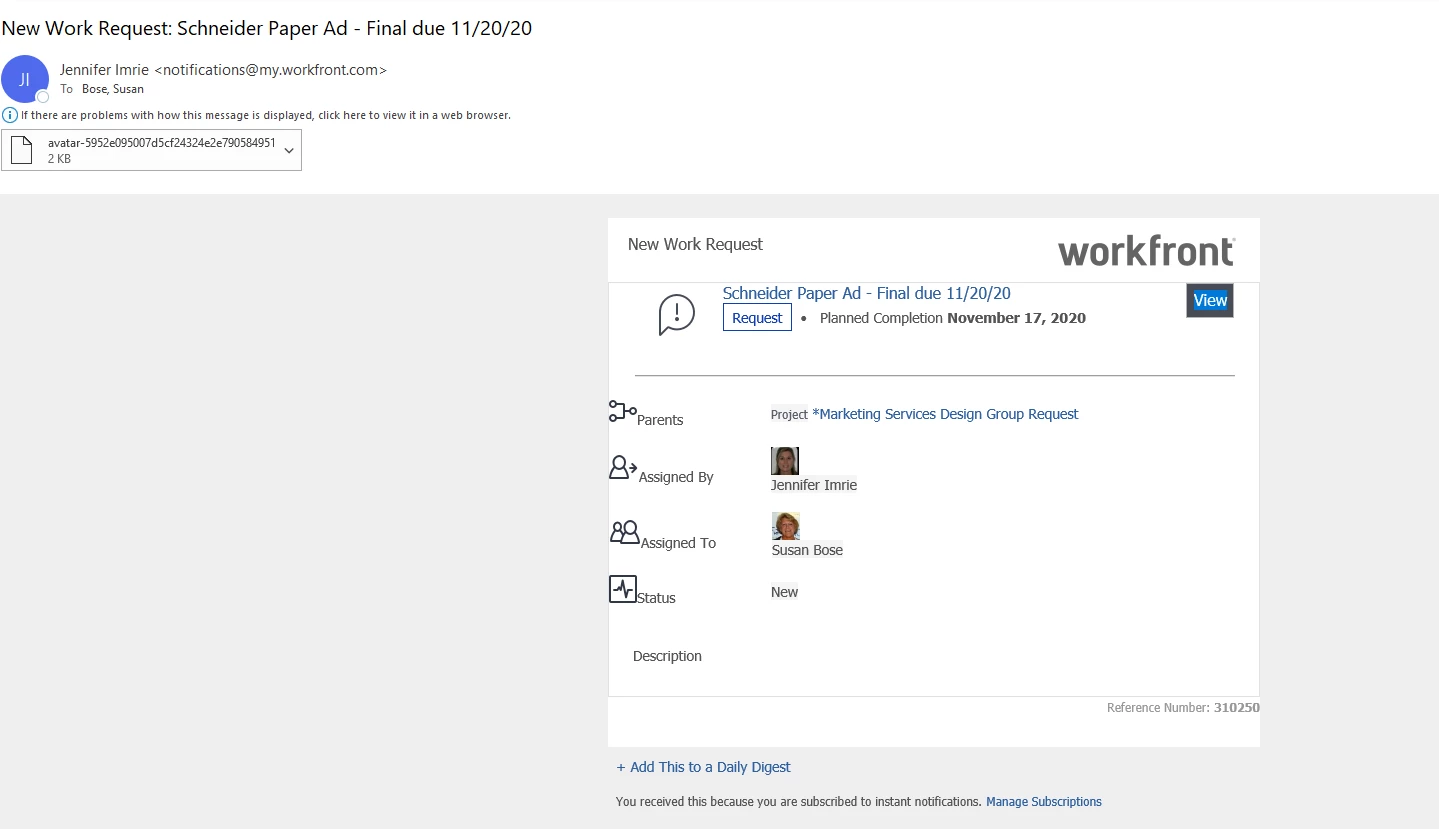Click the sender name Jennifer Imrie in header
This screenshot has height=829, width=1439.
pyautogui.click(x=104, y=70)
